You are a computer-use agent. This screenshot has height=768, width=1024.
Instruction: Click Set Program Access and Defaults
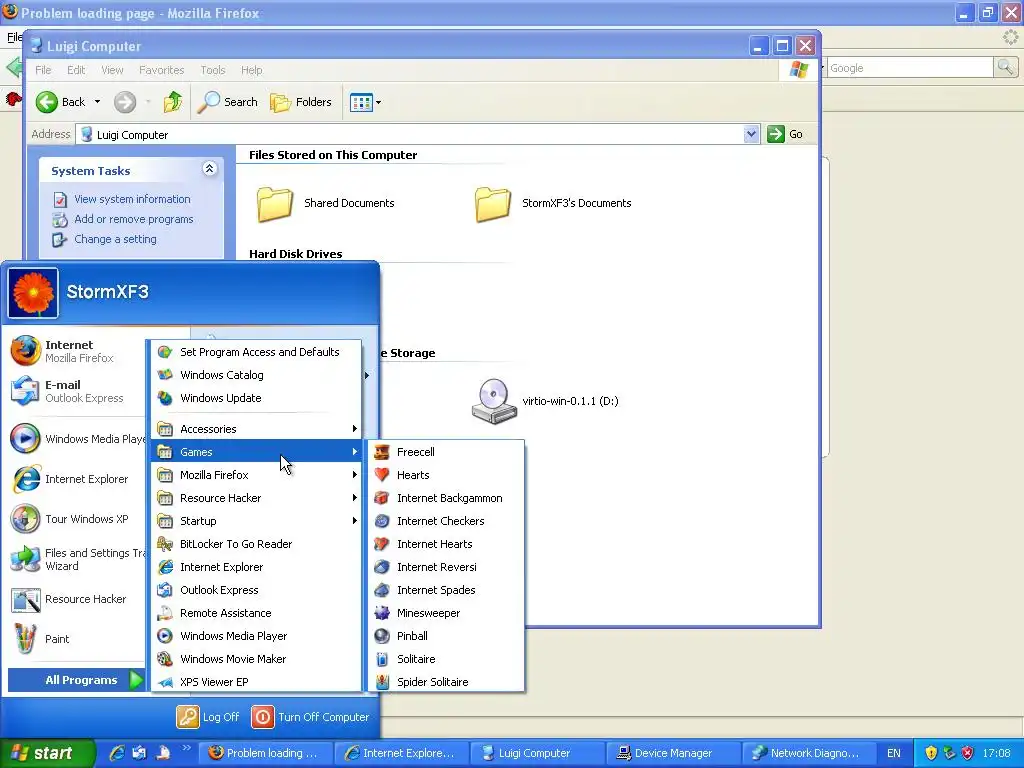click(257, 352)
